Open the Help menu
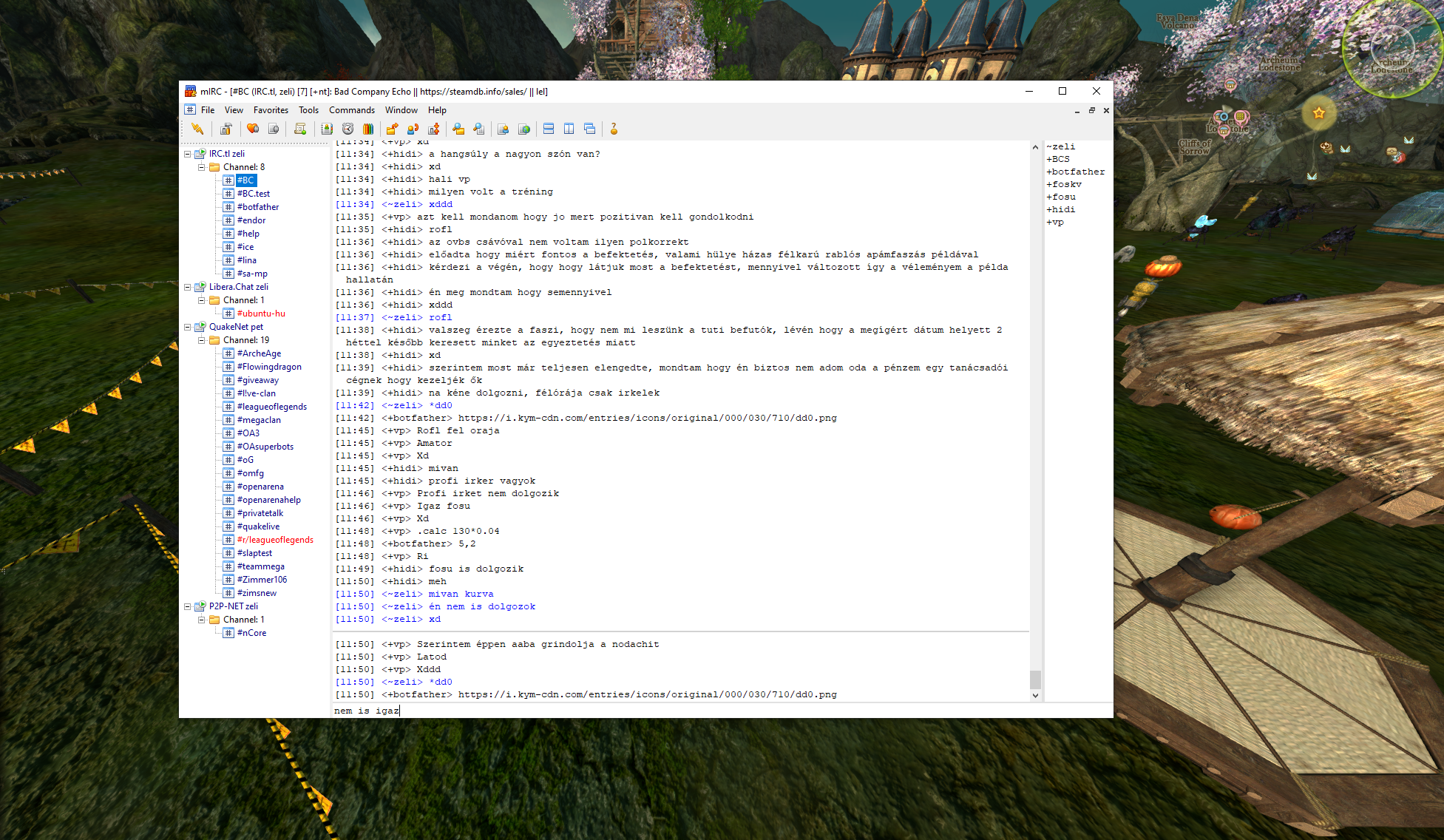Image resolution: width=1444 pixels, height=840 pixels. [x=437, y=110]
